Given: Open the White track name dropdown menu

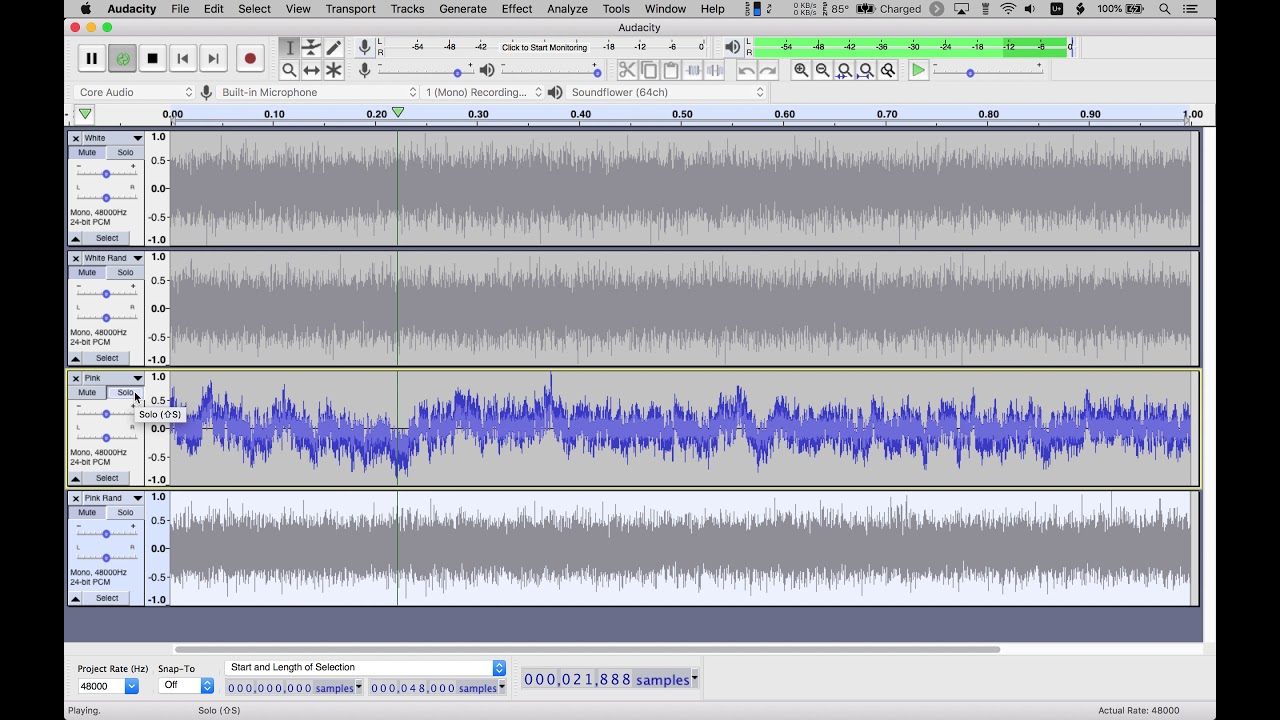Looking at the screenshot, I should click(113, 138).
